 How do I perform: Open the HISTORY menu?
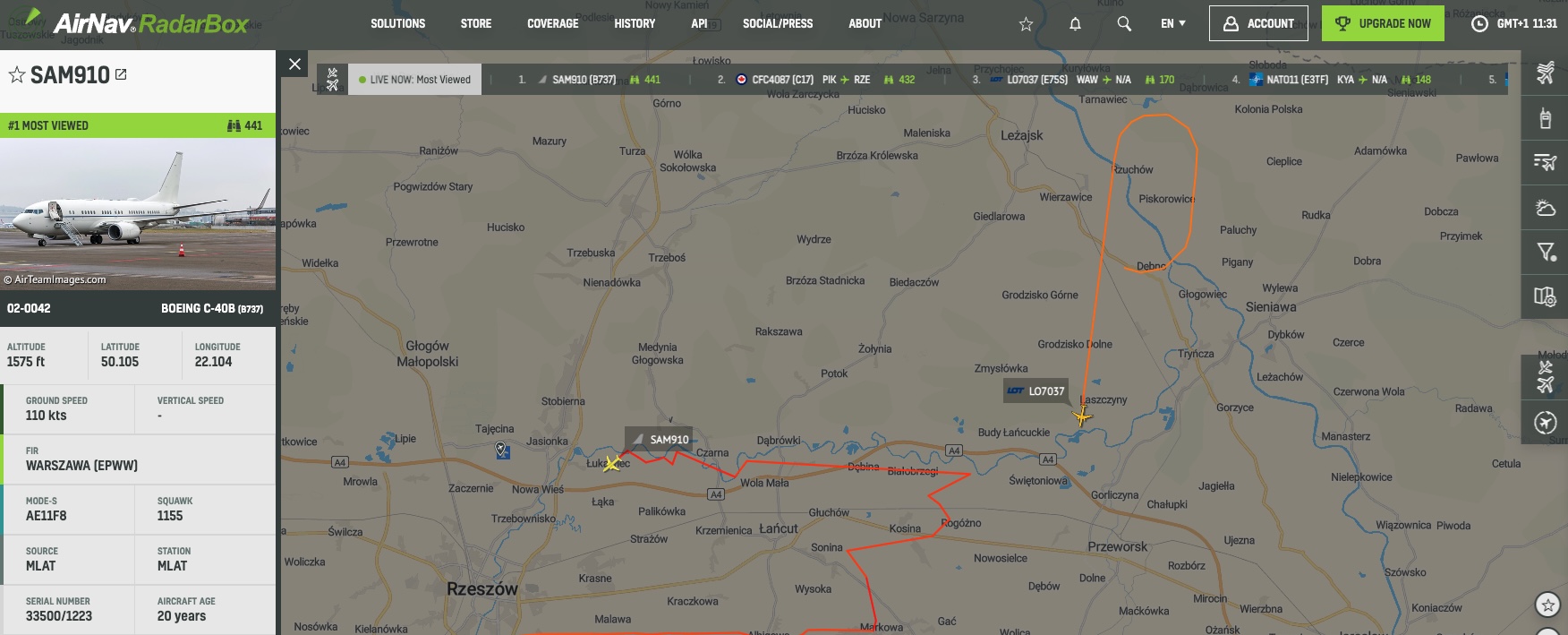(635, 23)
